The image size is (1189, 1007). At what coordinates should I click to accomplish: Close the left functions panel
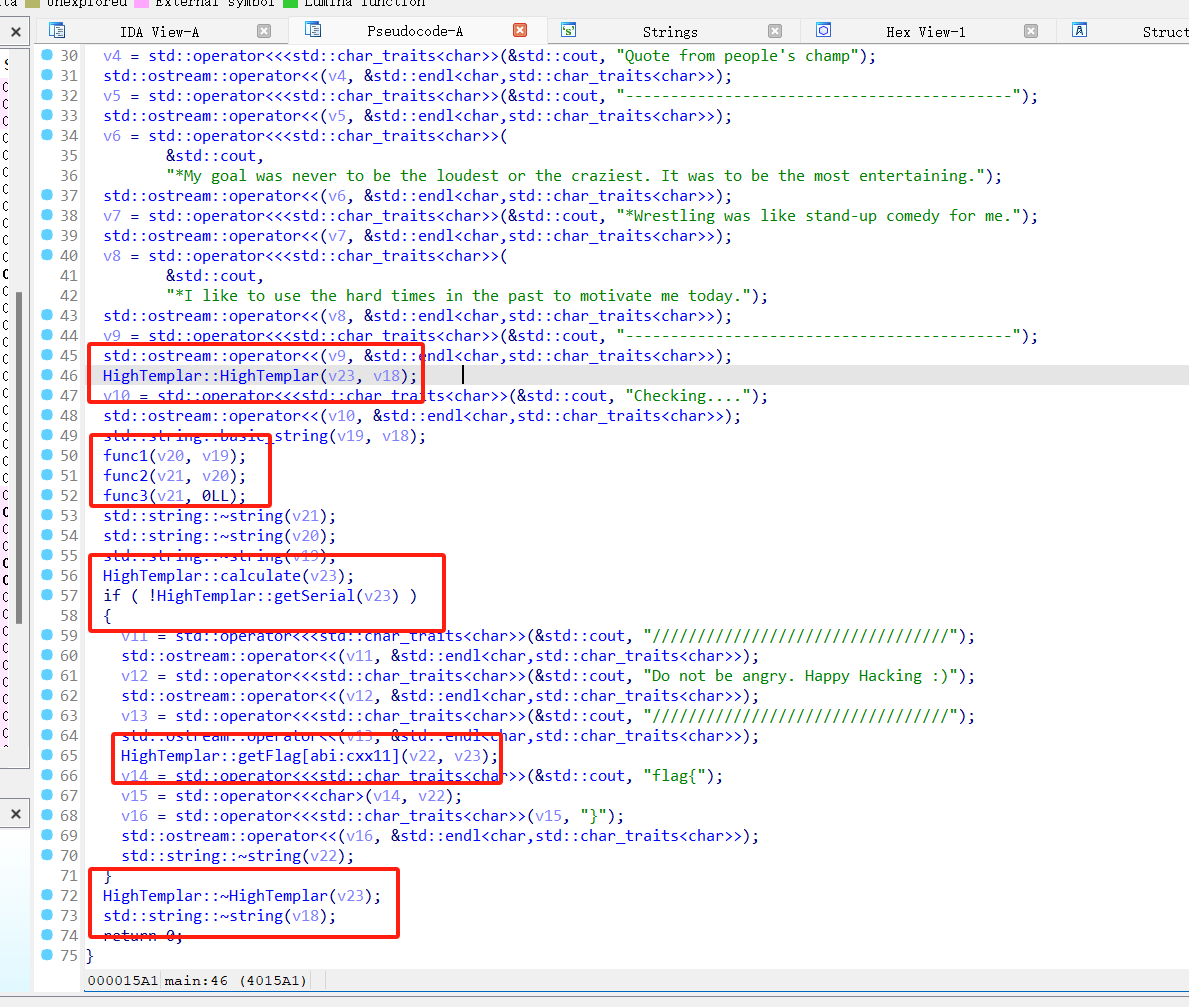click(x=16, y=32)
